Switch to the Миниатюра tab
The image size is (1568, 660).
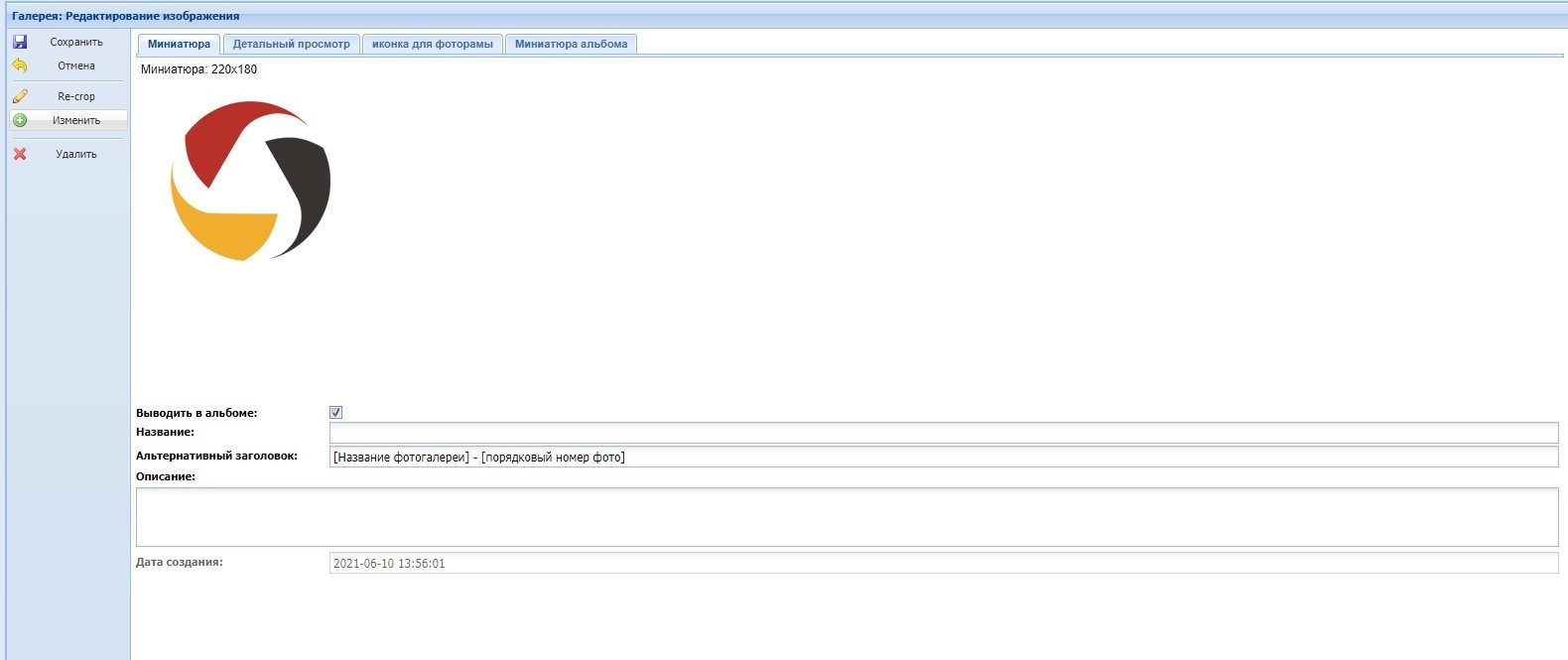pos(179,44)
